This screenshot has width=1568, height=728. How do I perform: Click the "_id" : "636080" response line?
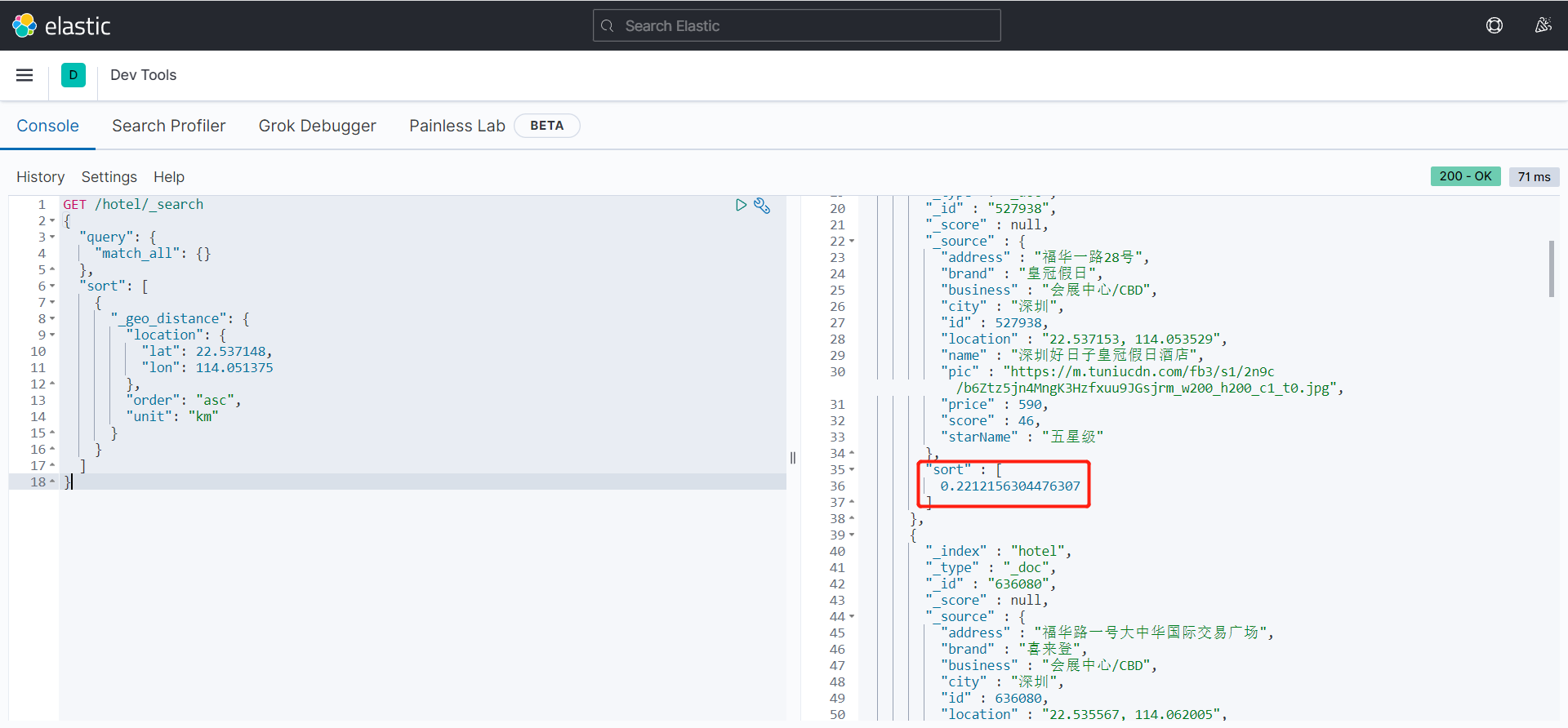[991, 584]
